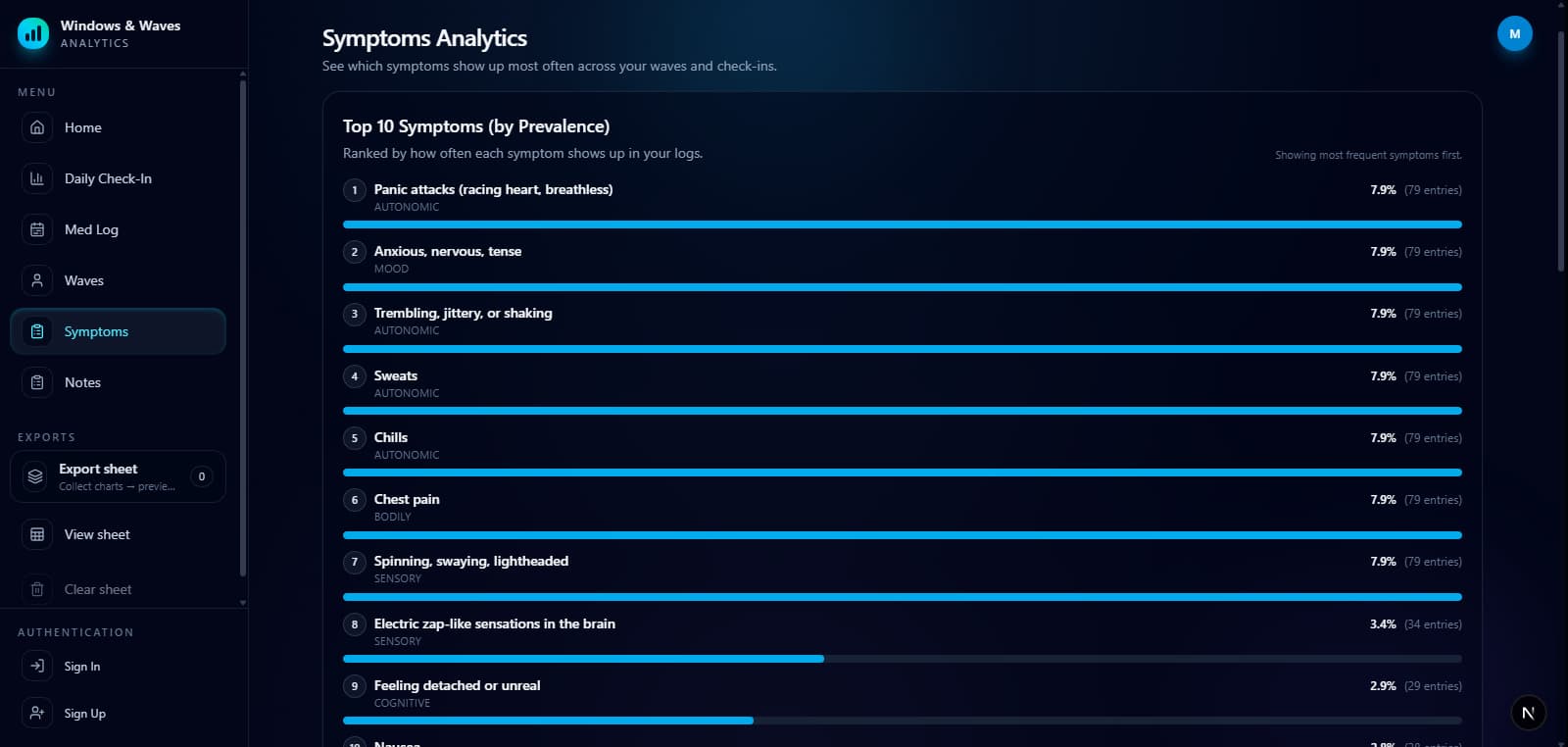Open Notes using its clipboard icon
1568x747 pixels.
point(36,382)
